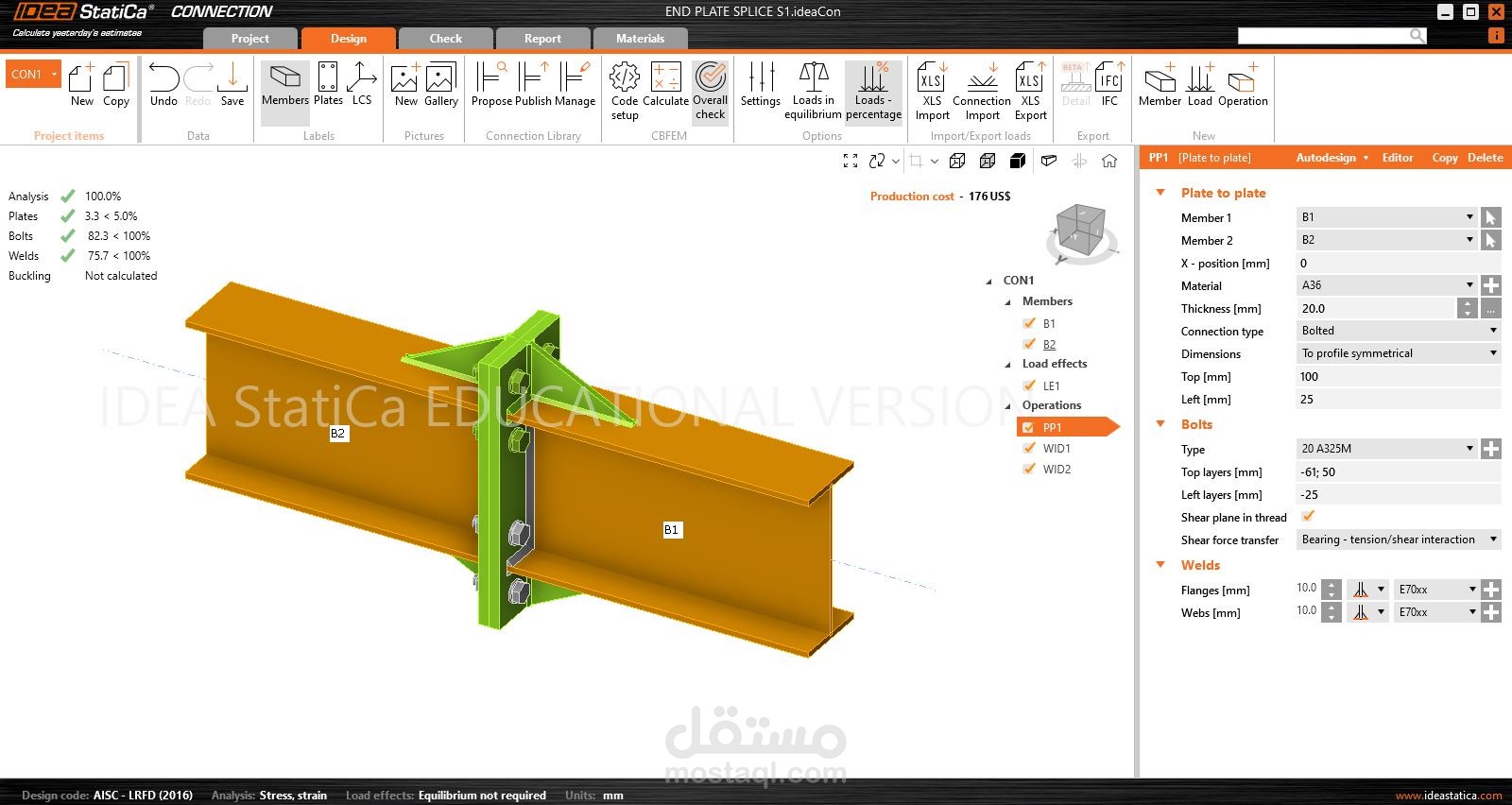Click the search field in title bar

(1332, 36)
